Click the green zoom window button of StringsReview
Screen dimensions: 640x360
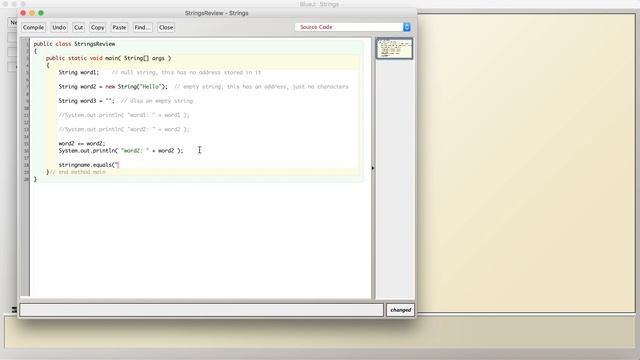(41, 13)
